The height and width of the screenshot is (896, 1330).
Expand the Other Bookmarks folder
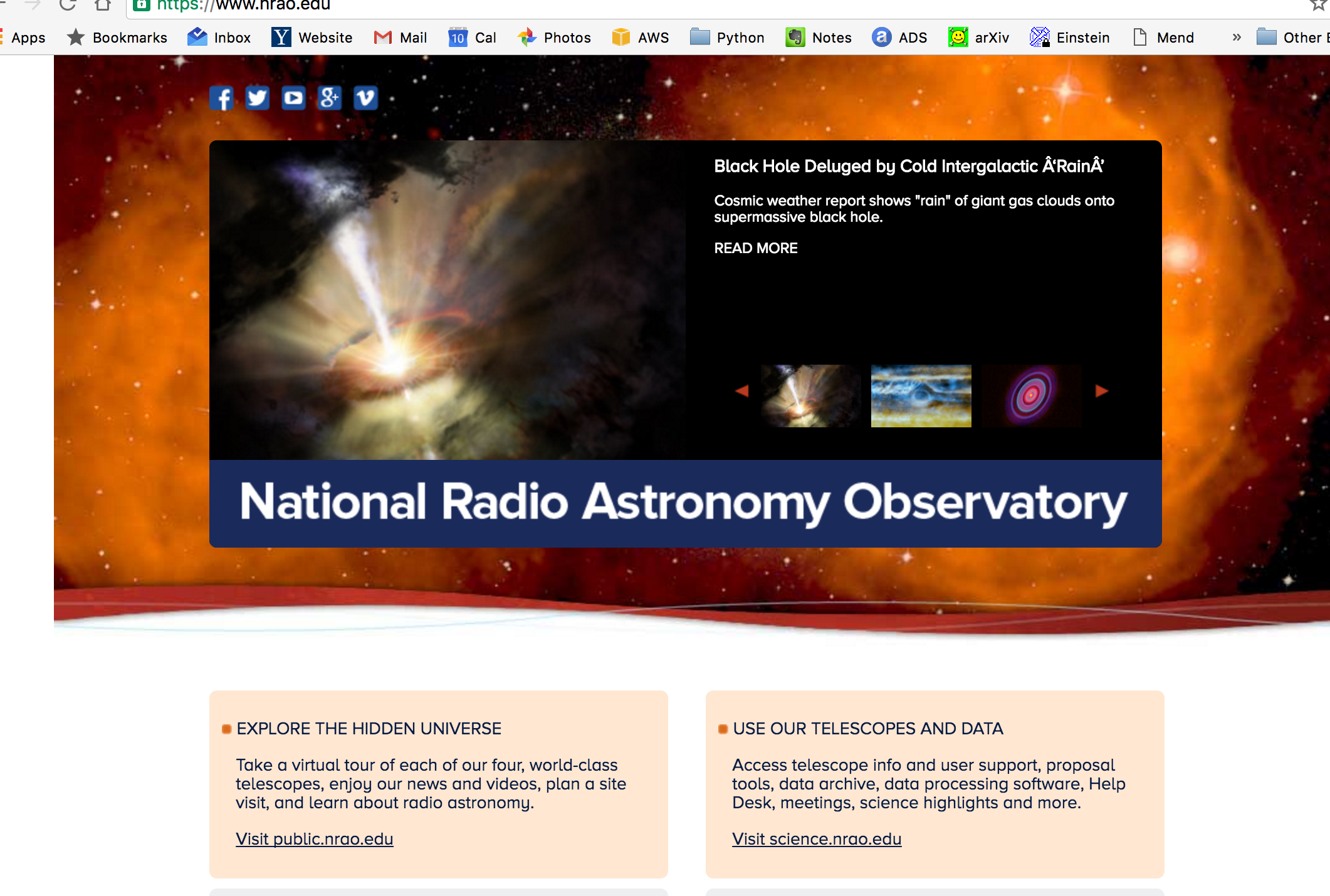click(x=1292, y=38)
